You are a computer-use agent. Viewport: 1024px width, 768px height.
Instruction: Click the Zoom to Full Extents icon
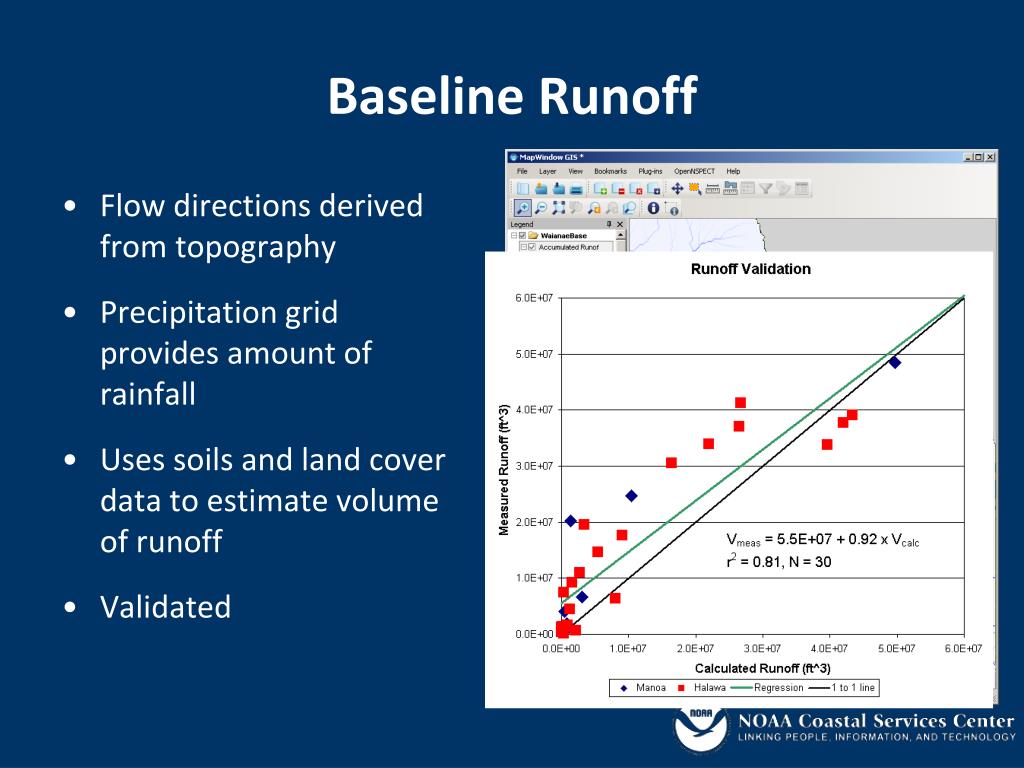558,208
